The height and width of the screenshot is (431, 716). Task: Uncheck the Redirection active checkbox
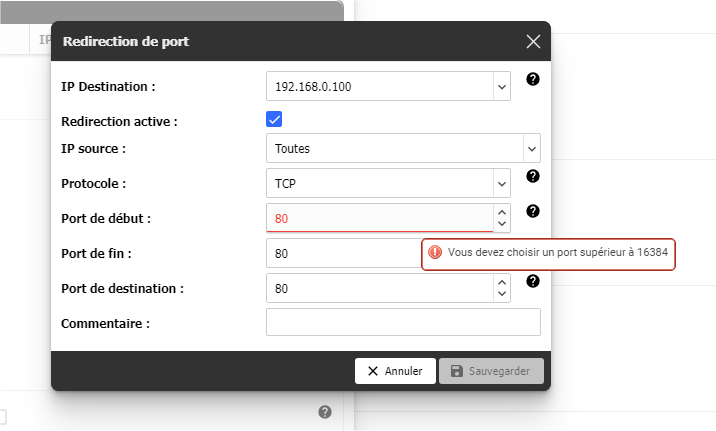point(275,120)
